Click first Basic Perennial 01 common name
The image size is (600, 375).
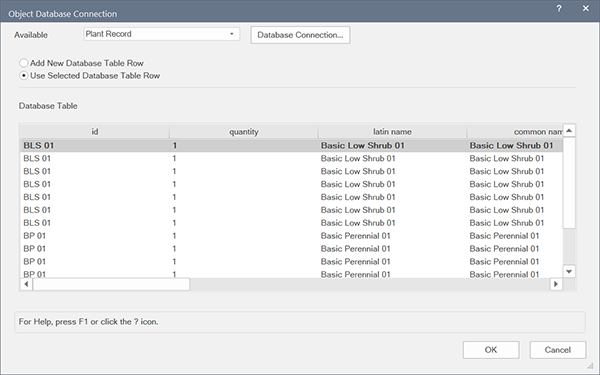504,236
